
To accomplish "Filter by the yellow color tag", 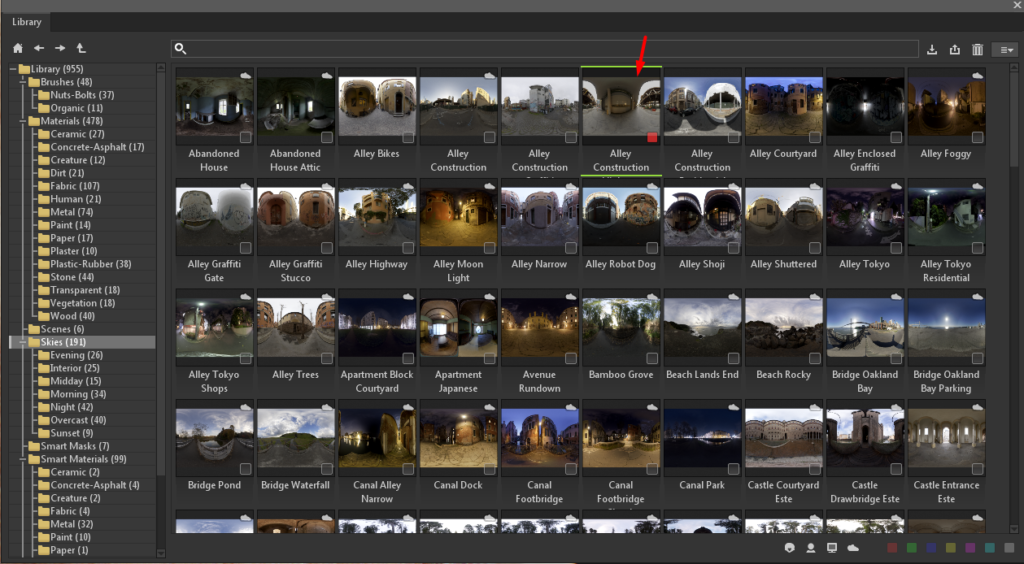I will (951, 548).
